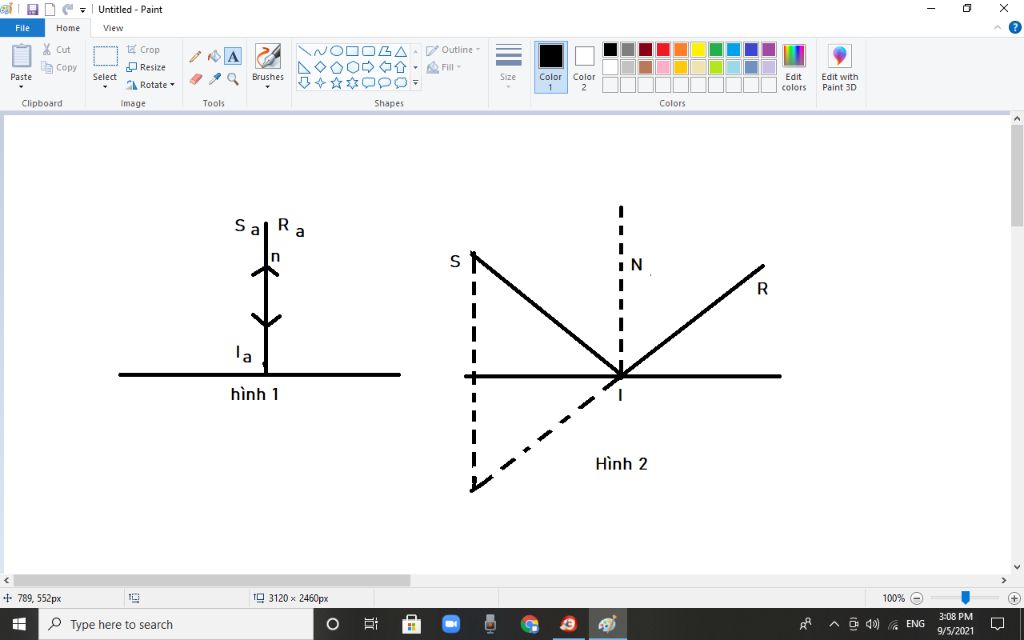Click the zoom slider handle

click(965, 598)
